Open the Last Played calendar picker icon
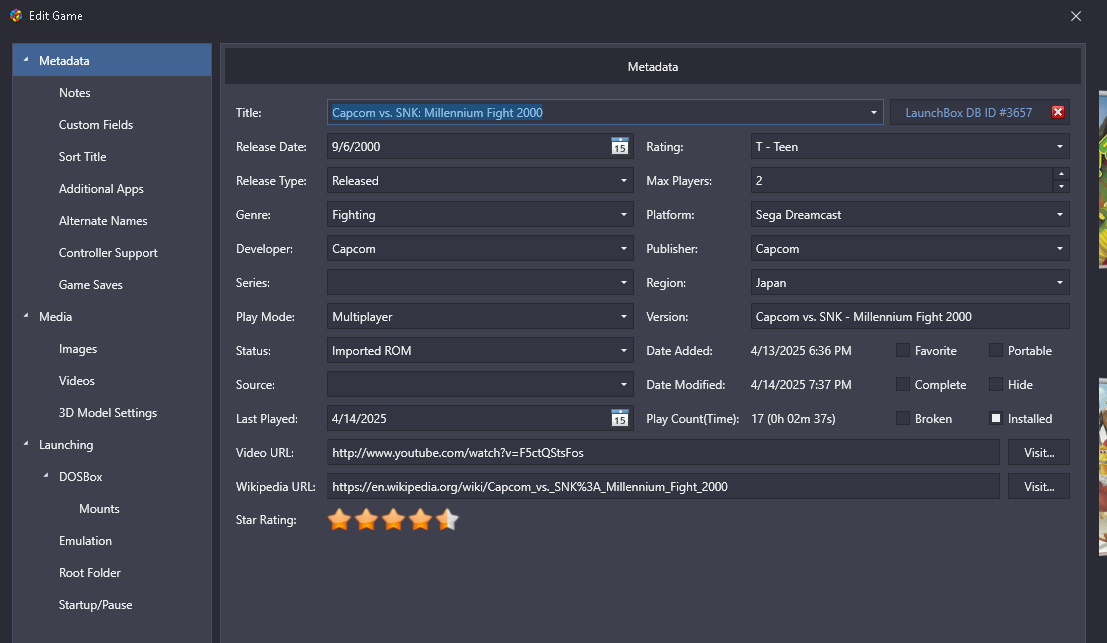The height and width of the screenshot is (643, 1107). [619, 419]
